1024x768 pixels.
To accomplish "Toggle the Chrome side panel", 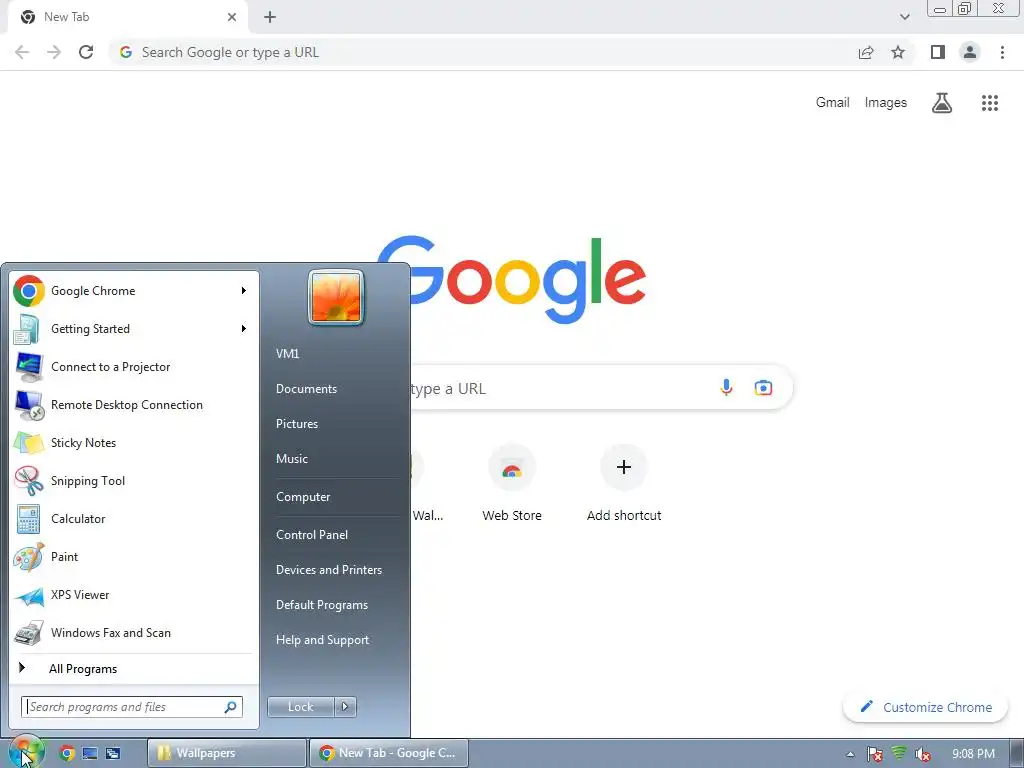I will point(938,52).
